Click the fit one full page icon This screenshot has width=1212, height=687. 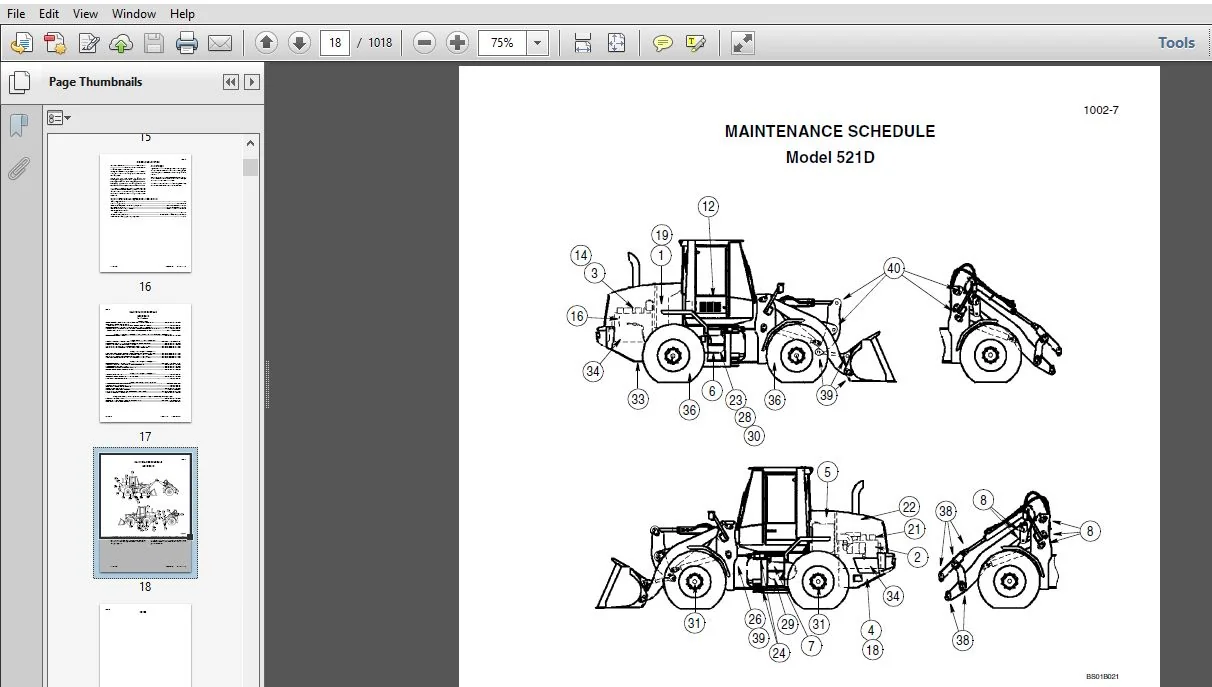[616, 43]
